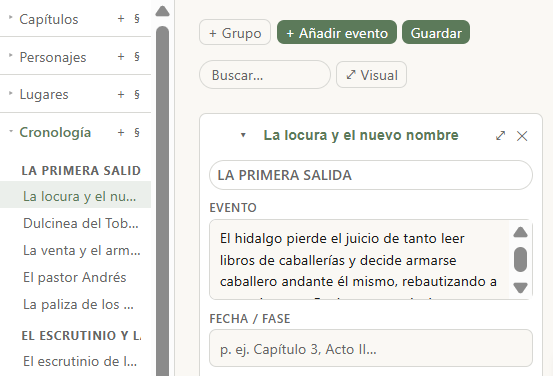Select the LA PRIMERA SALIDA group in sidebar
The height and width of the screenshot is (376, 553).
(81, 170)
